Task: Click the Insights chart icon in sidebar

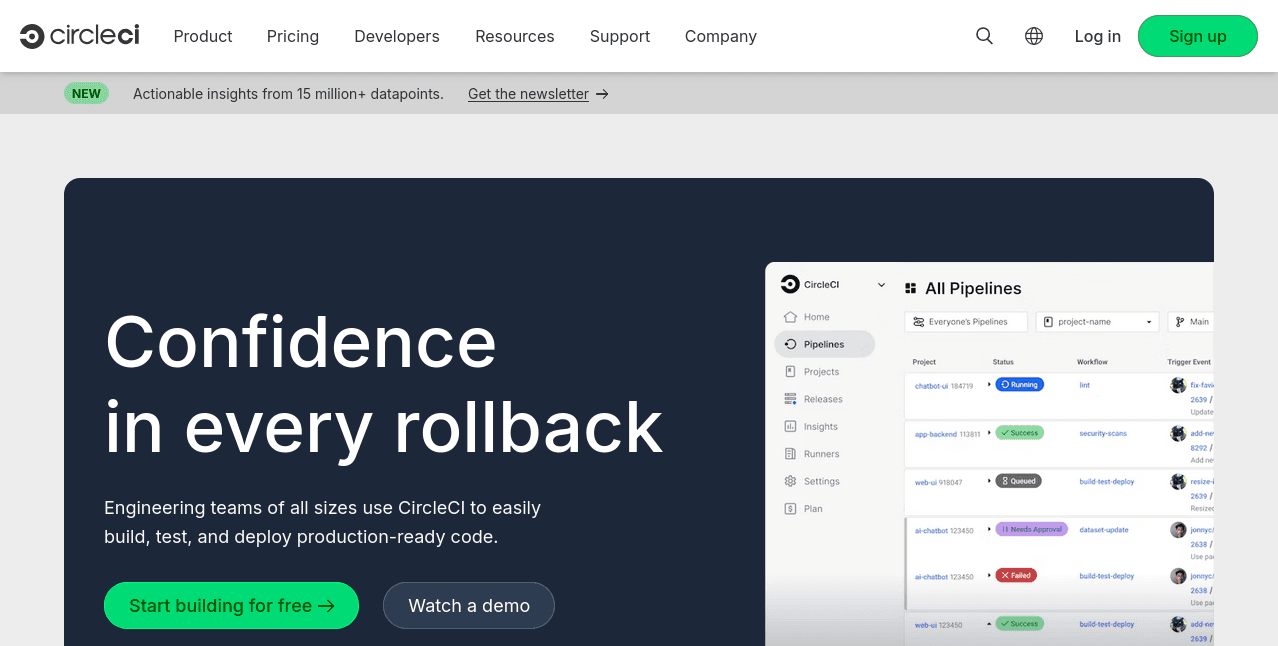Action: pyautogui.click(x=790, y=426)
